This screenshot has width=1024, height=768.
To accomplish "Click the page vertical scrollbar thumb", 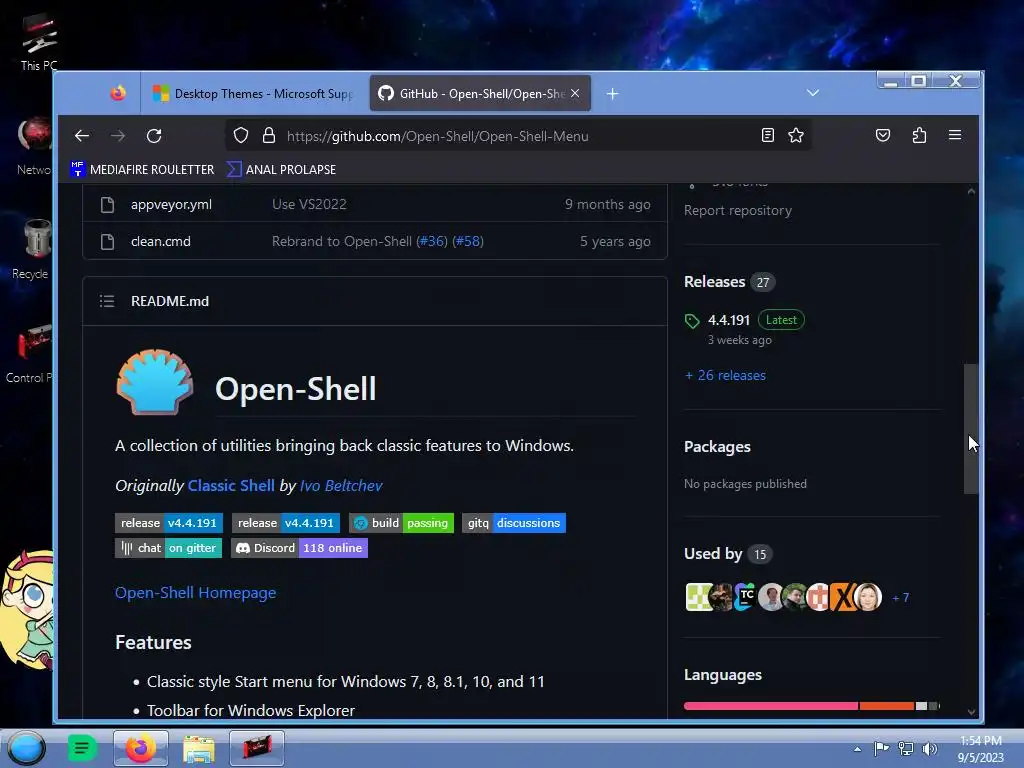I will pos(971,428).
